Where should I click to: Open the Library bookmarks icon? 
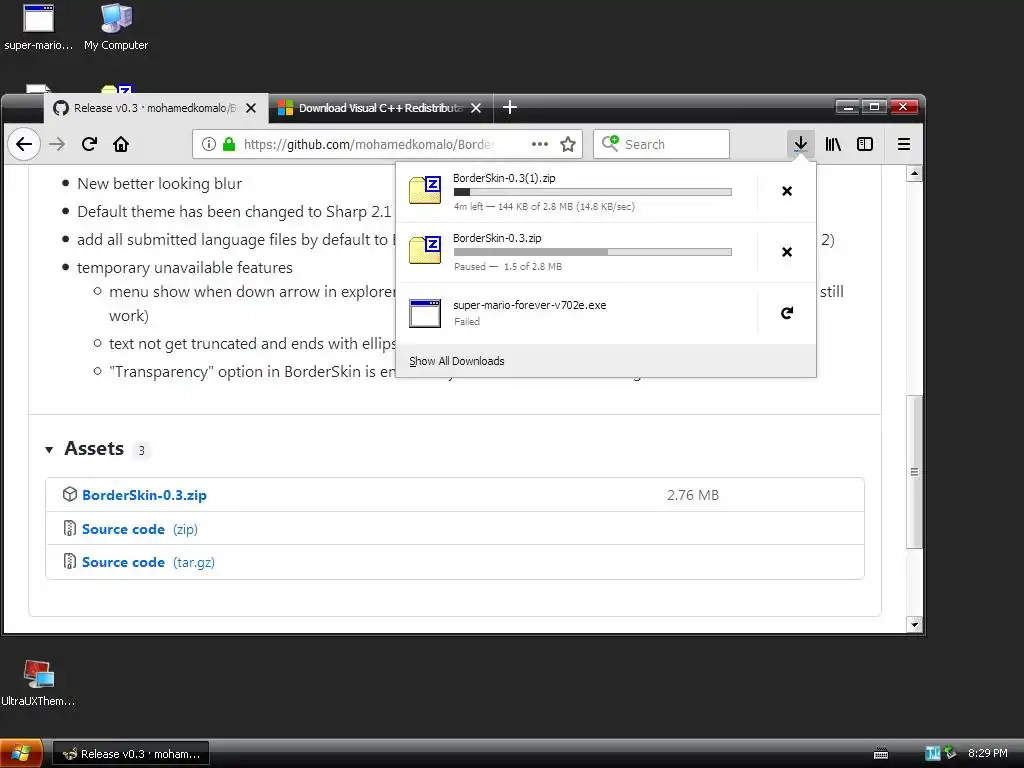click(833, 144)
